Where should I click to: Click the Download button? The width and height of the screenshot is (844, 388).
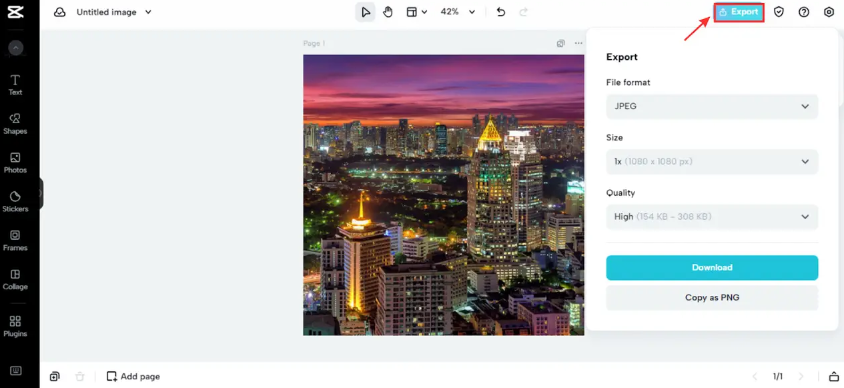tap(712, 267)
